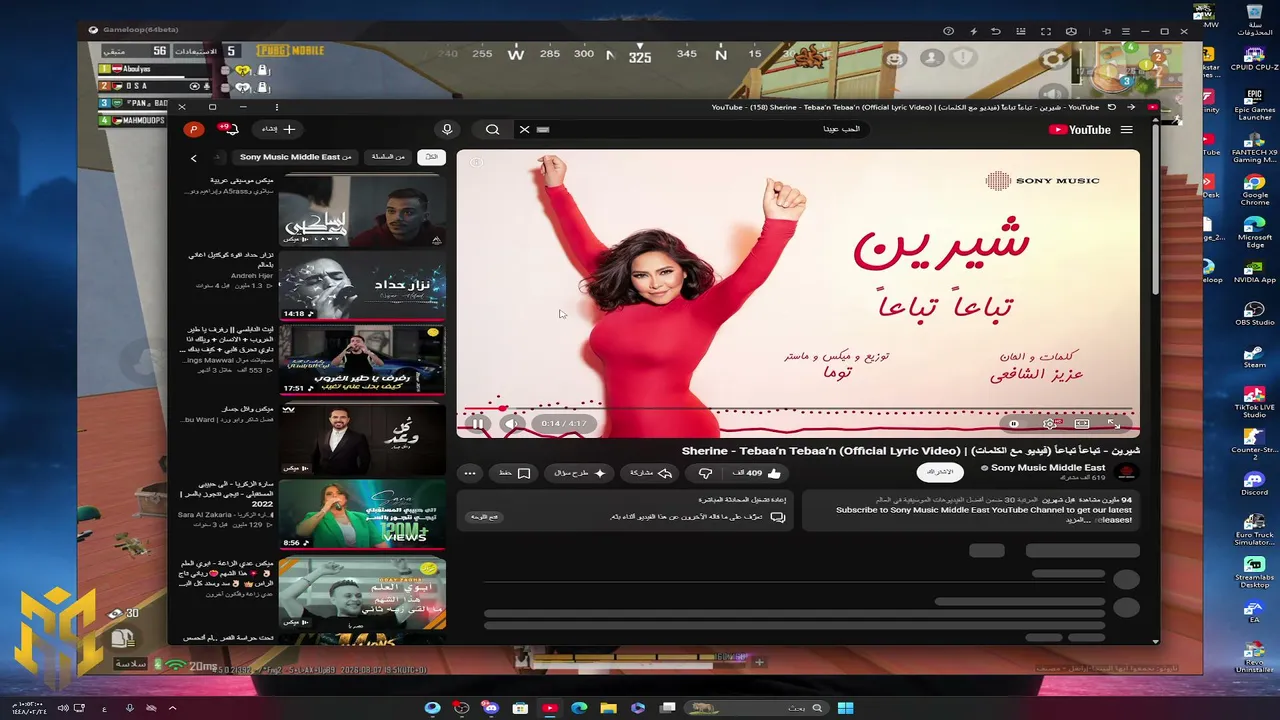Clear the search box with the X icon
The image size is (1280, 720).
point(524,129)
